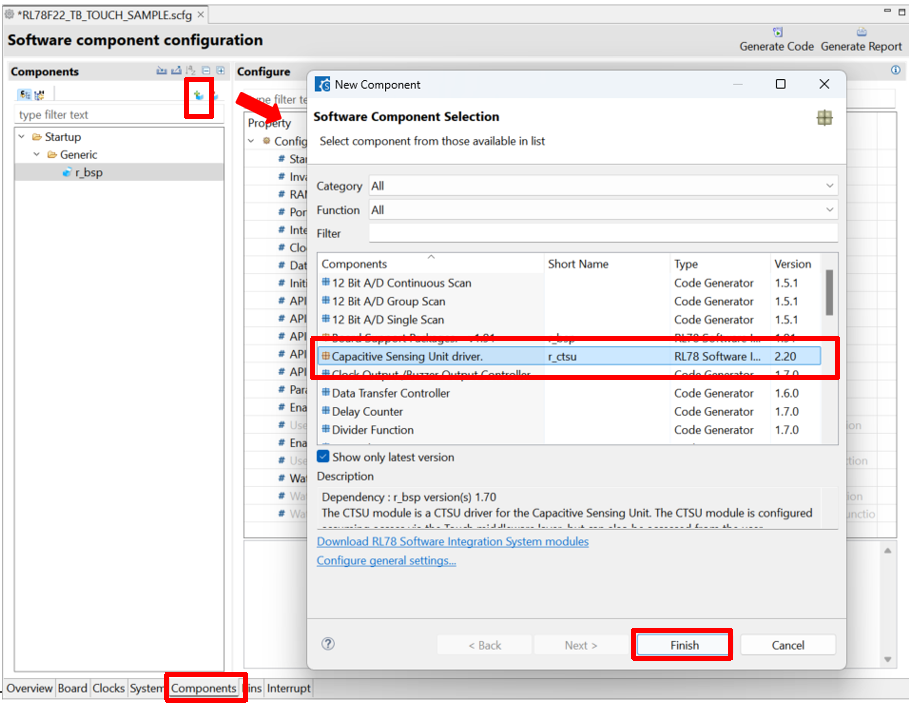Viewport: 909px width, 705px height.
Task: Click the Filter text field in dialog
Action: [x=603, y=233]
